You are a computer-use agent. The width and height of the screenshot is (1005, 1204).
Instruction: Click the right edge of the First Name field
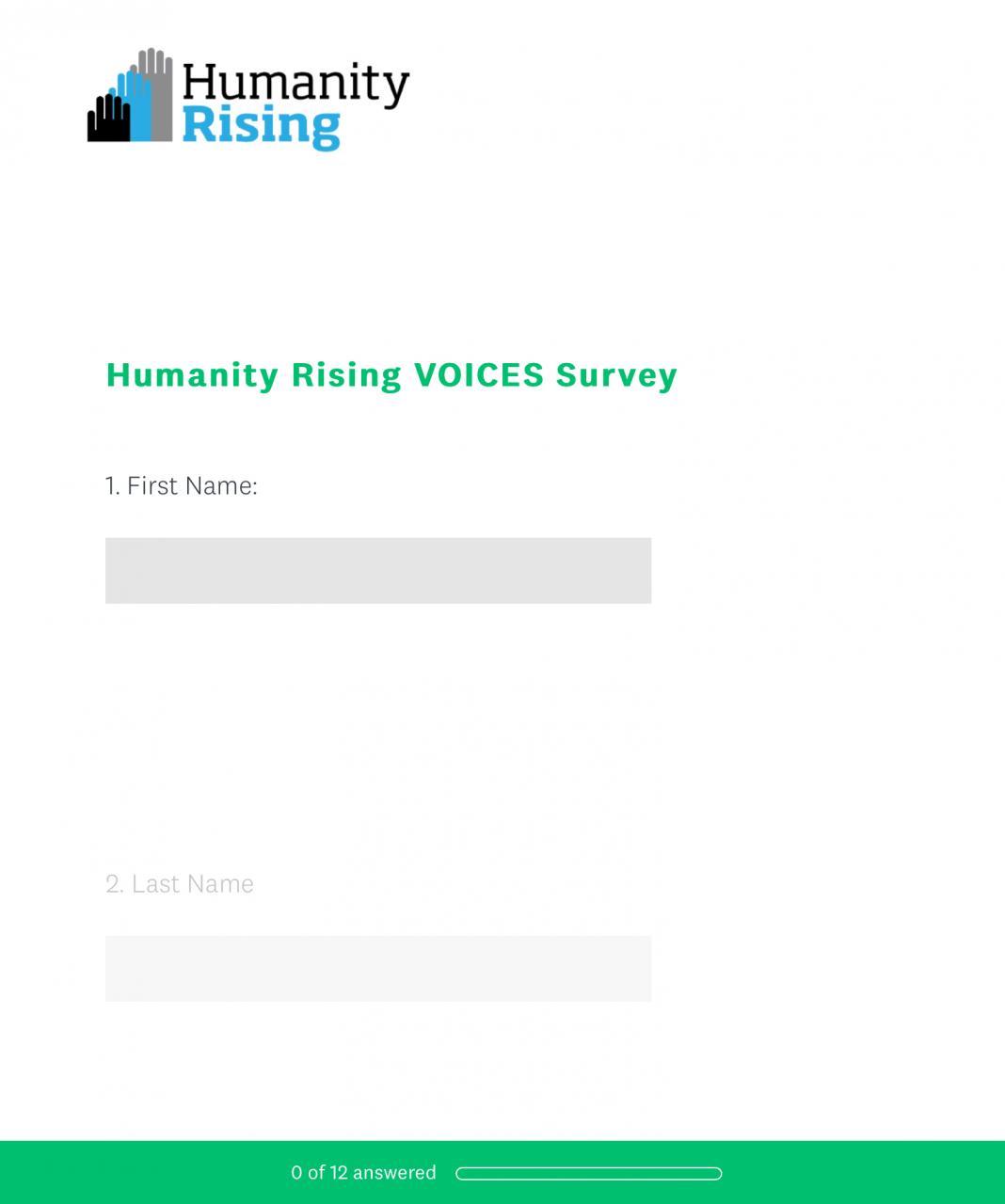(643, 571)
